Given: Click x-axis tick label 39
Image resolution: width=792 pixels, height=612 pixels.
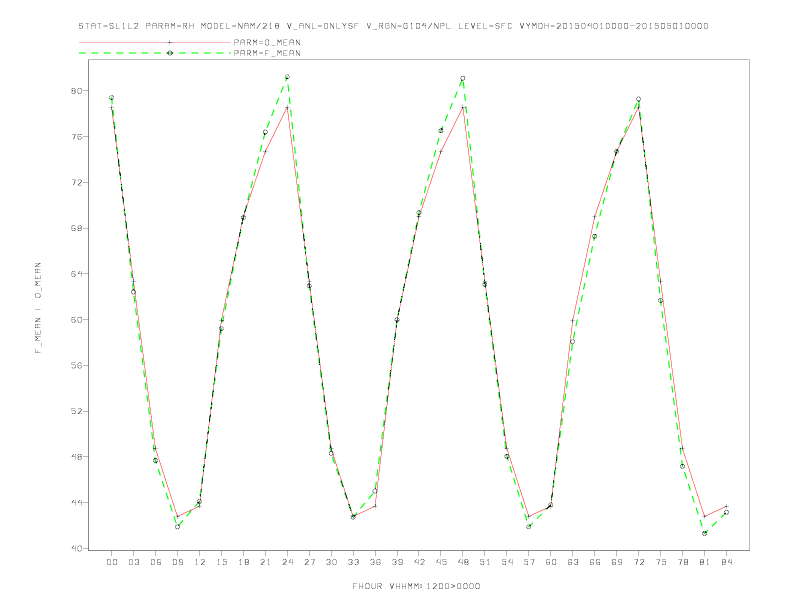Looking at the screenshot, I should tap(397, 562).
